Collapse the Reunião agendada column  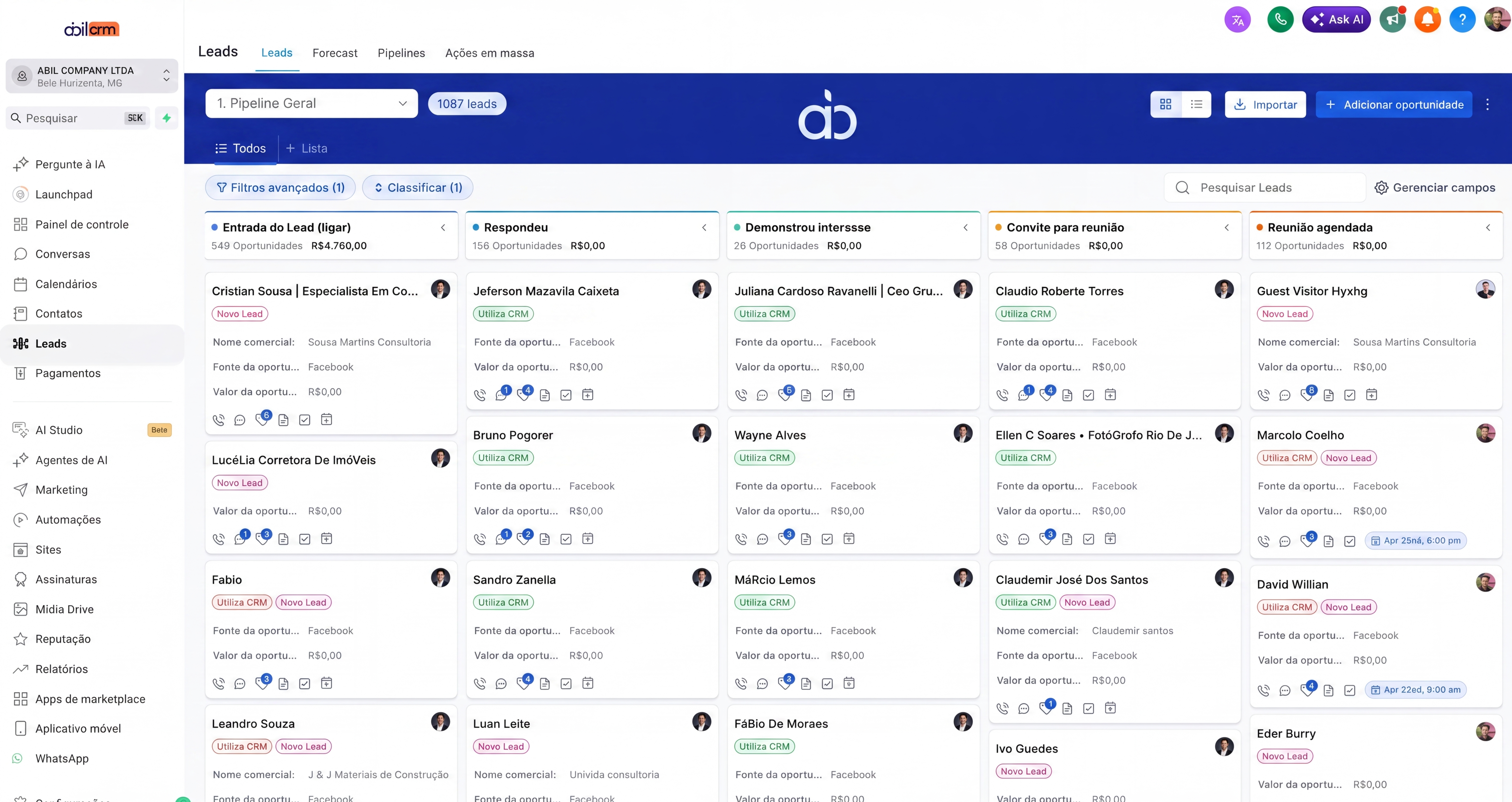point(1488,228)
